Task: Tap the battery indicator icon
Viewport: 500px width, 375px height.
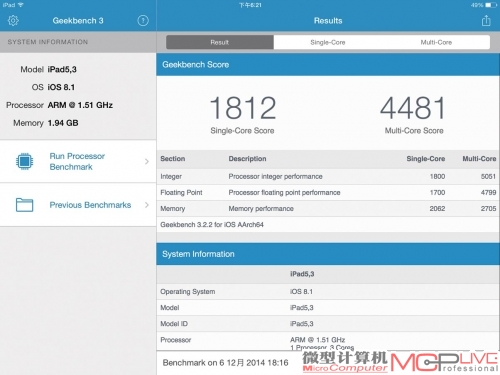Action: [491, 5]
